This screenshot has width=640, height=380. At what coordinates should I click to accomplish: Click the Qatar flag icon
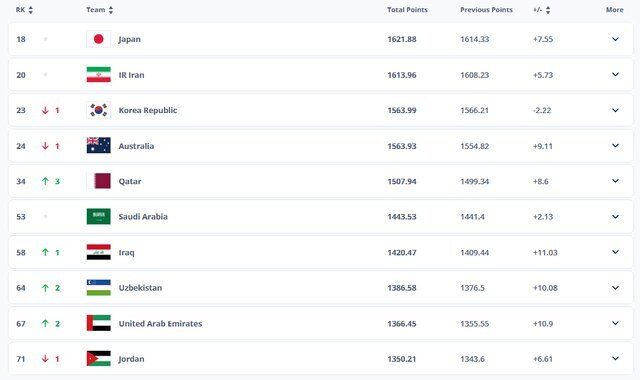click(98, 181)
